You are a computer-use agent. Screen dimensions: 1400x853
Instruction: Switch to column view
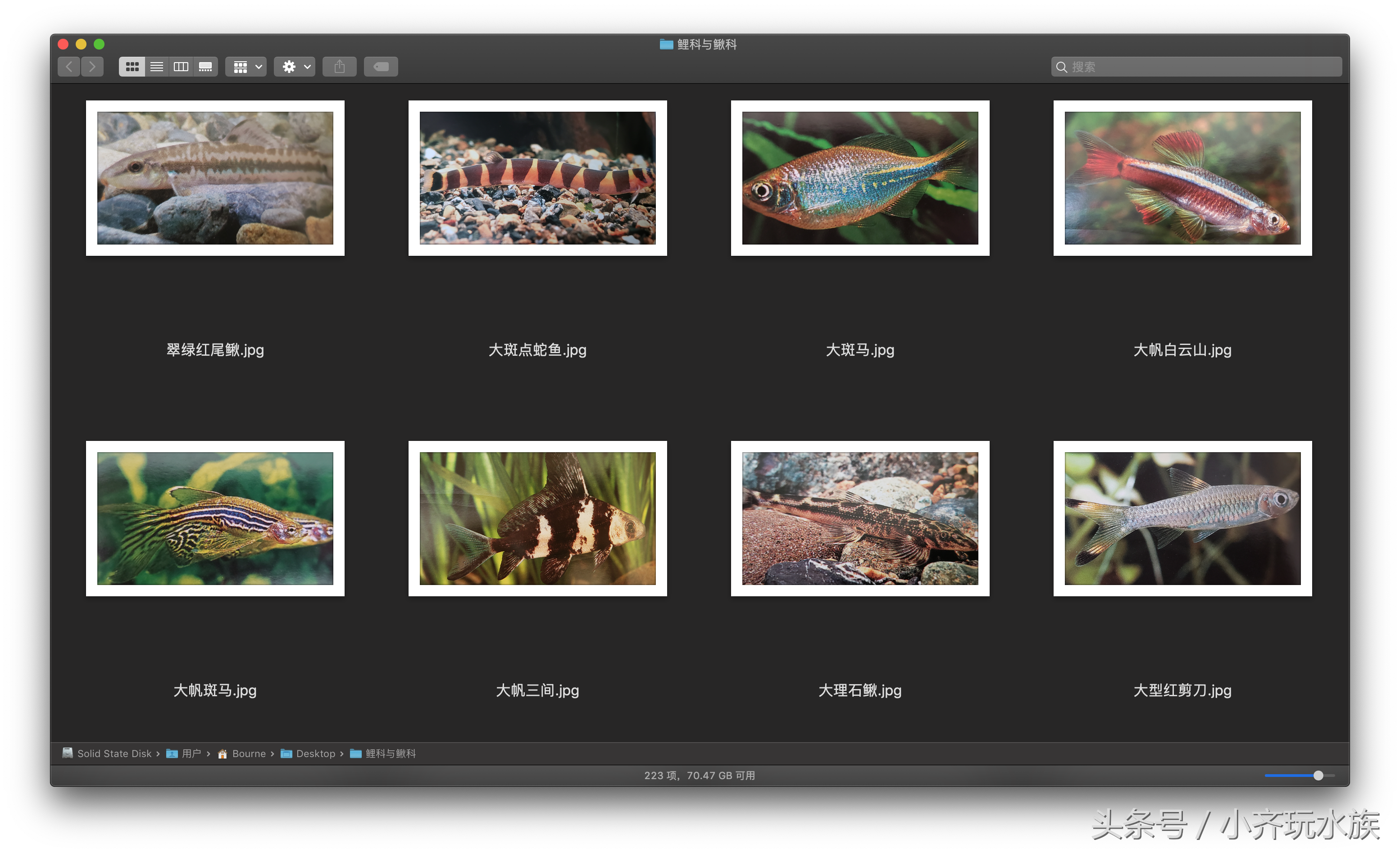tap(181, 67)
